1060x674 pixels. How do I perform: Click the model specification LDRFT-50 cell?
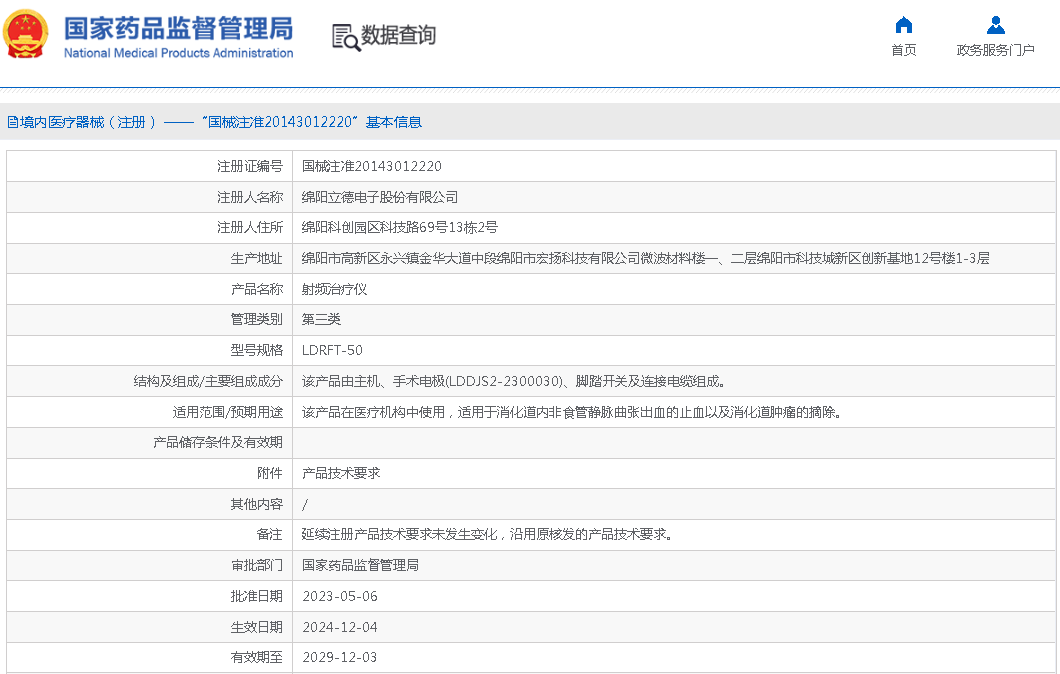pos(332,350)
